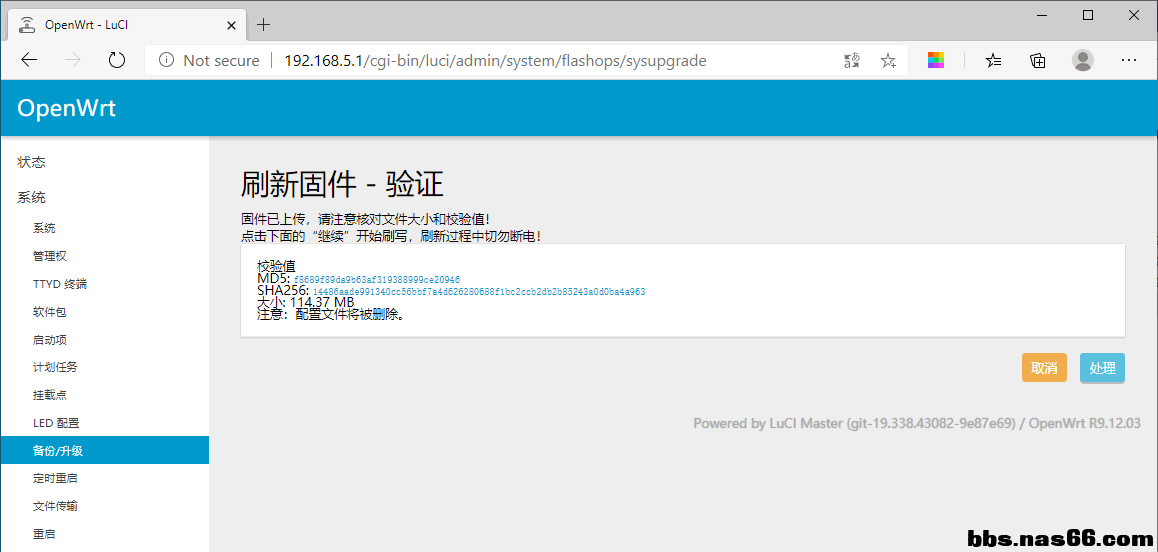The width and height of the screenshot is (1158, 552).
Task: Open a new browser tab
Action: 264,24
